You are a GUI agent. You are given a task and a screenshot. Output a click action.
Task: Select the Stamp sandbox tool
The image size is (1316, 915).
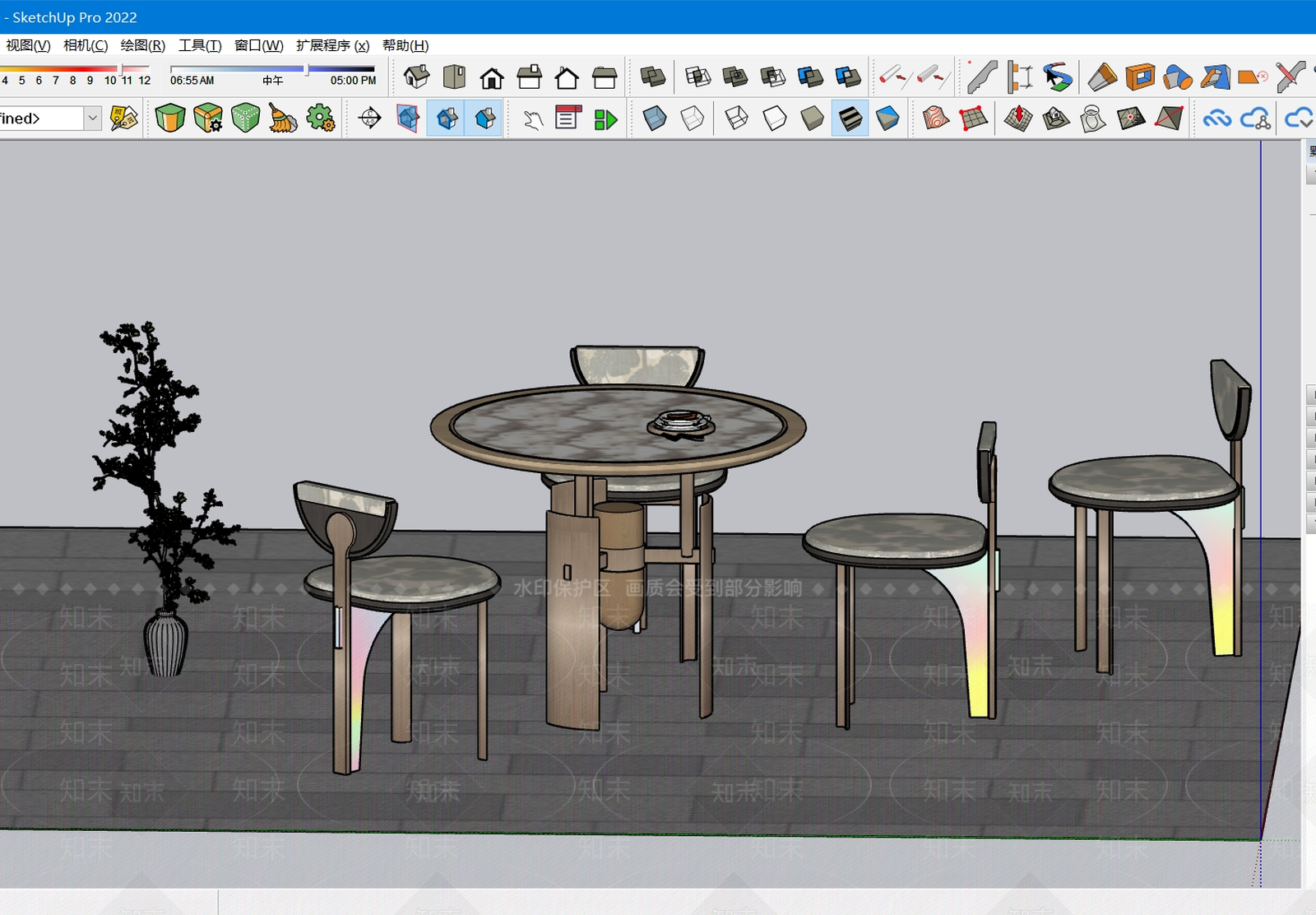pyautogui.click(x=1056, y=118)
